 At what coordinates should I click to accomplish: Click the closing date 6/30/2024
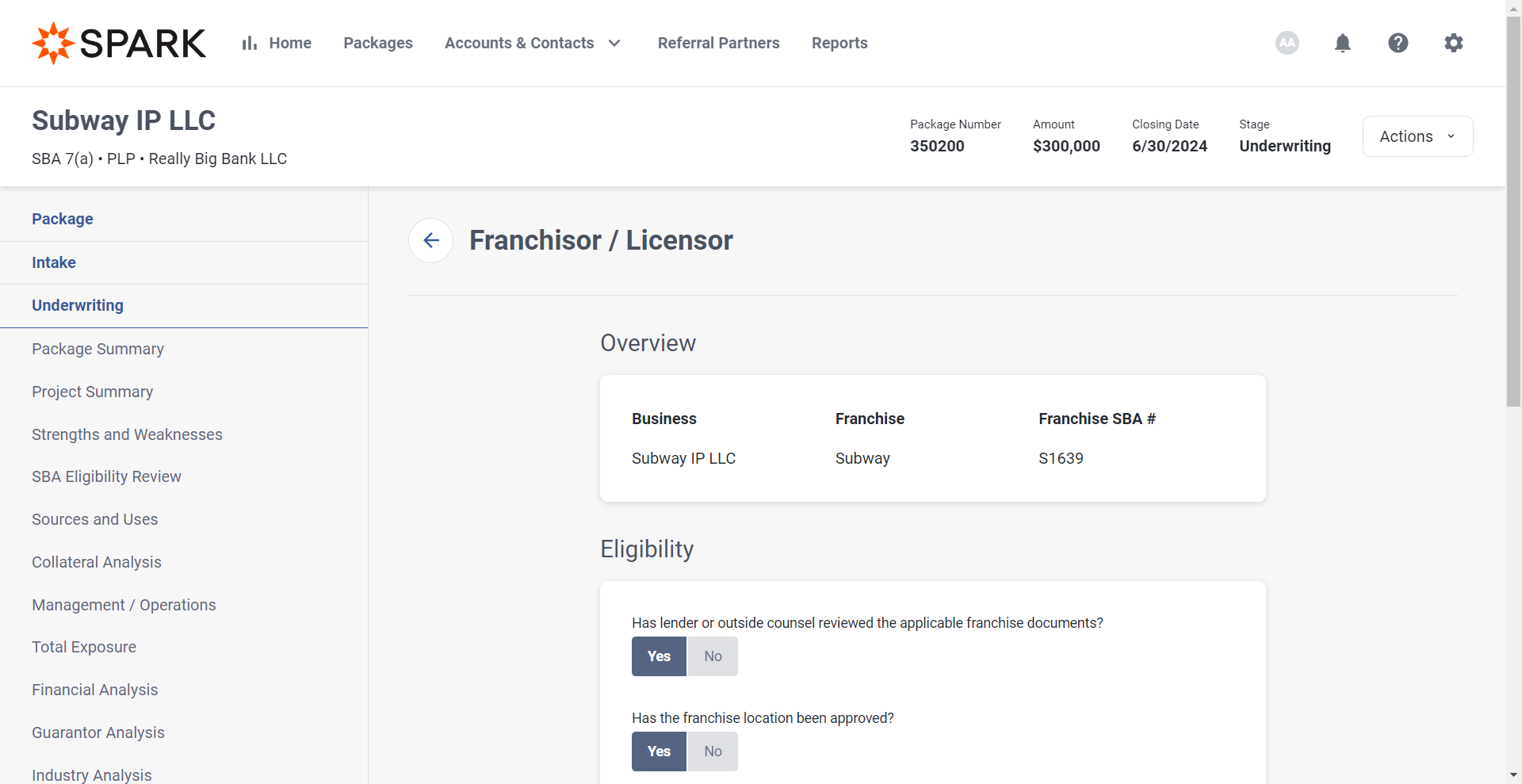1169,146
